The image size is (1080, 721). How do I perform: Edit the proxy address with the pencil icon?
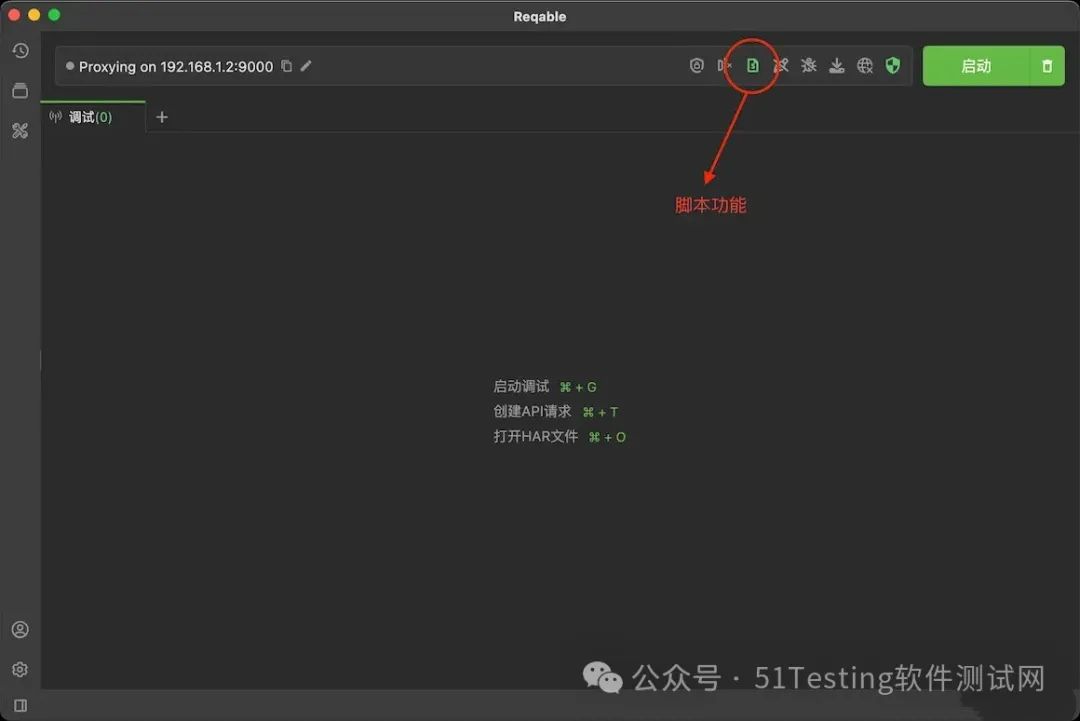point(306,66)
